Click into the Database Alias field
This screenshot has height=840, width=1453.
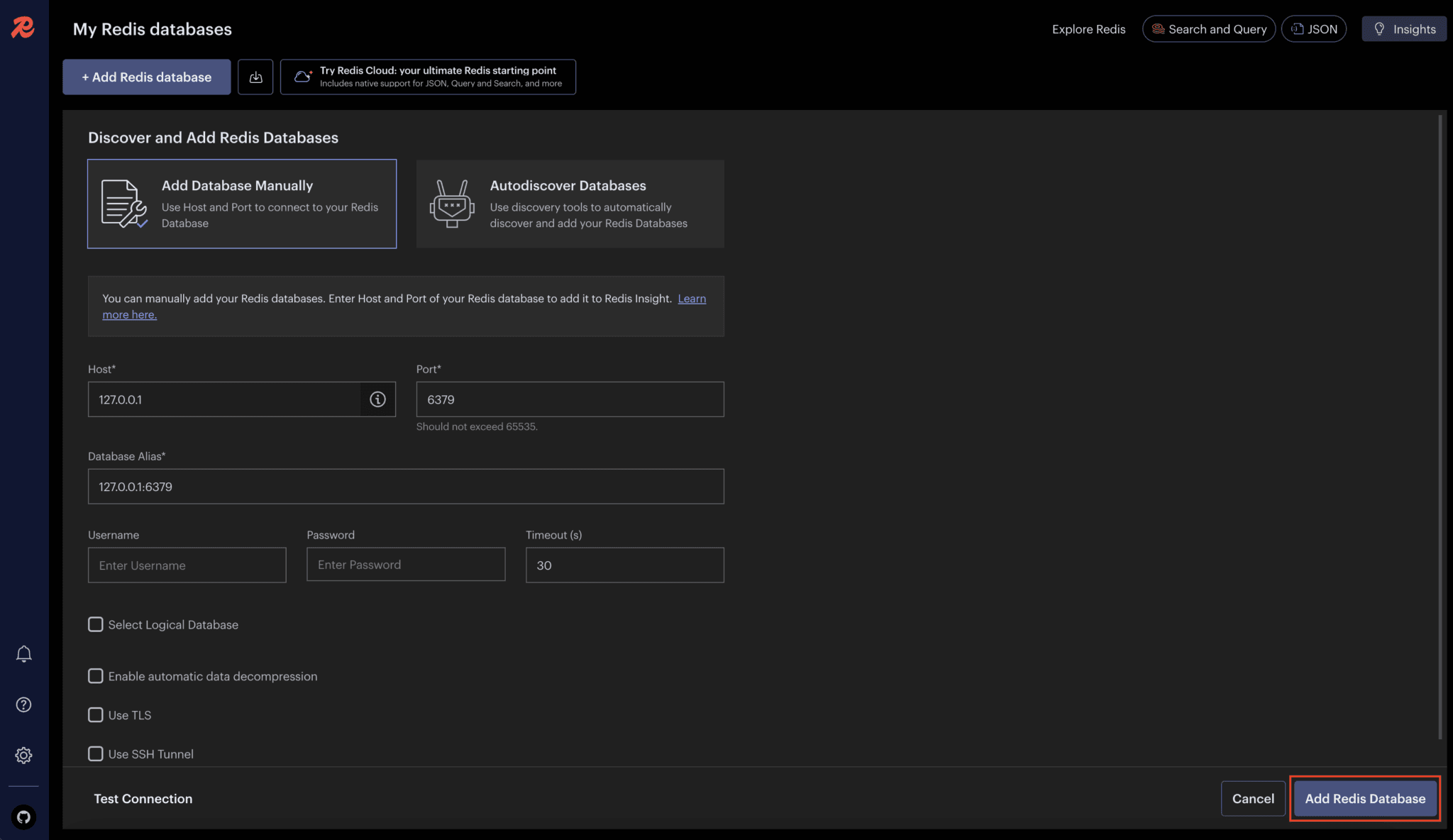(406, 487)
